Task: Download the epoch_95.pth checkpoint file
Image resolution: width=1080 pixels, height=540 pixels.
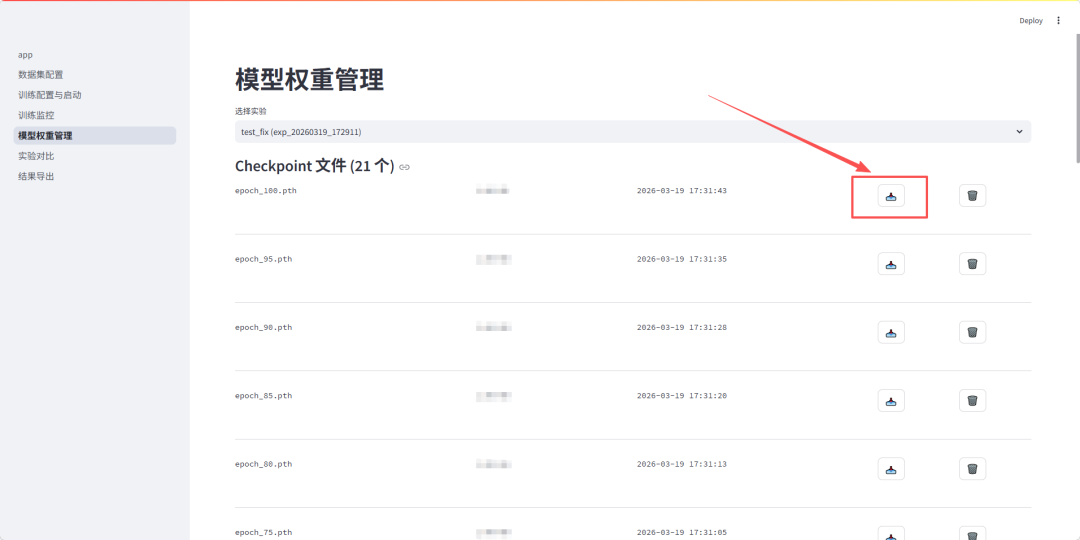Action: [x=891, y=264]
